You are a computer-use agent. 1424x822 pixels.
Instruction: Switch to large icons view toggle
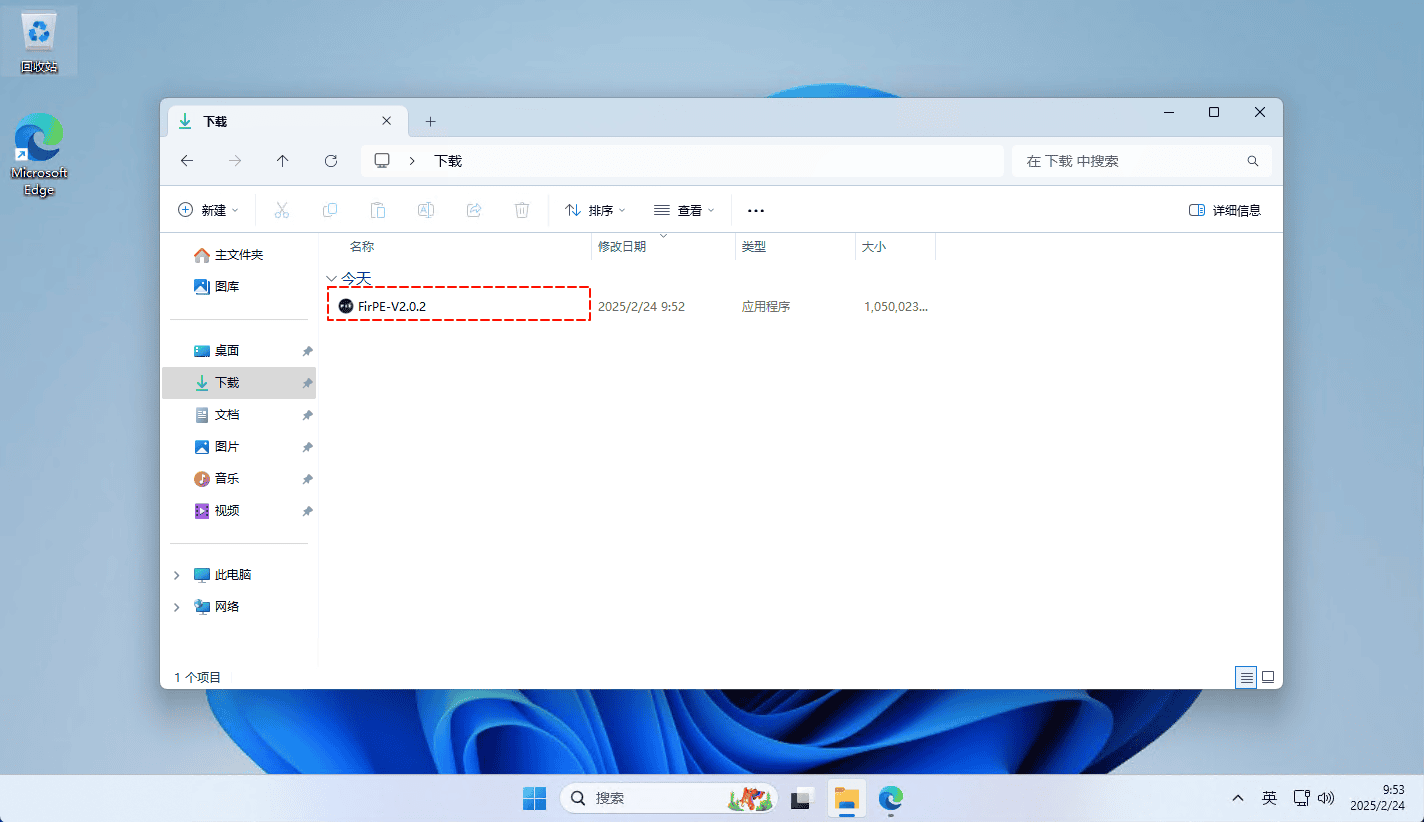pyautogui.click(x=1268, y=677)
